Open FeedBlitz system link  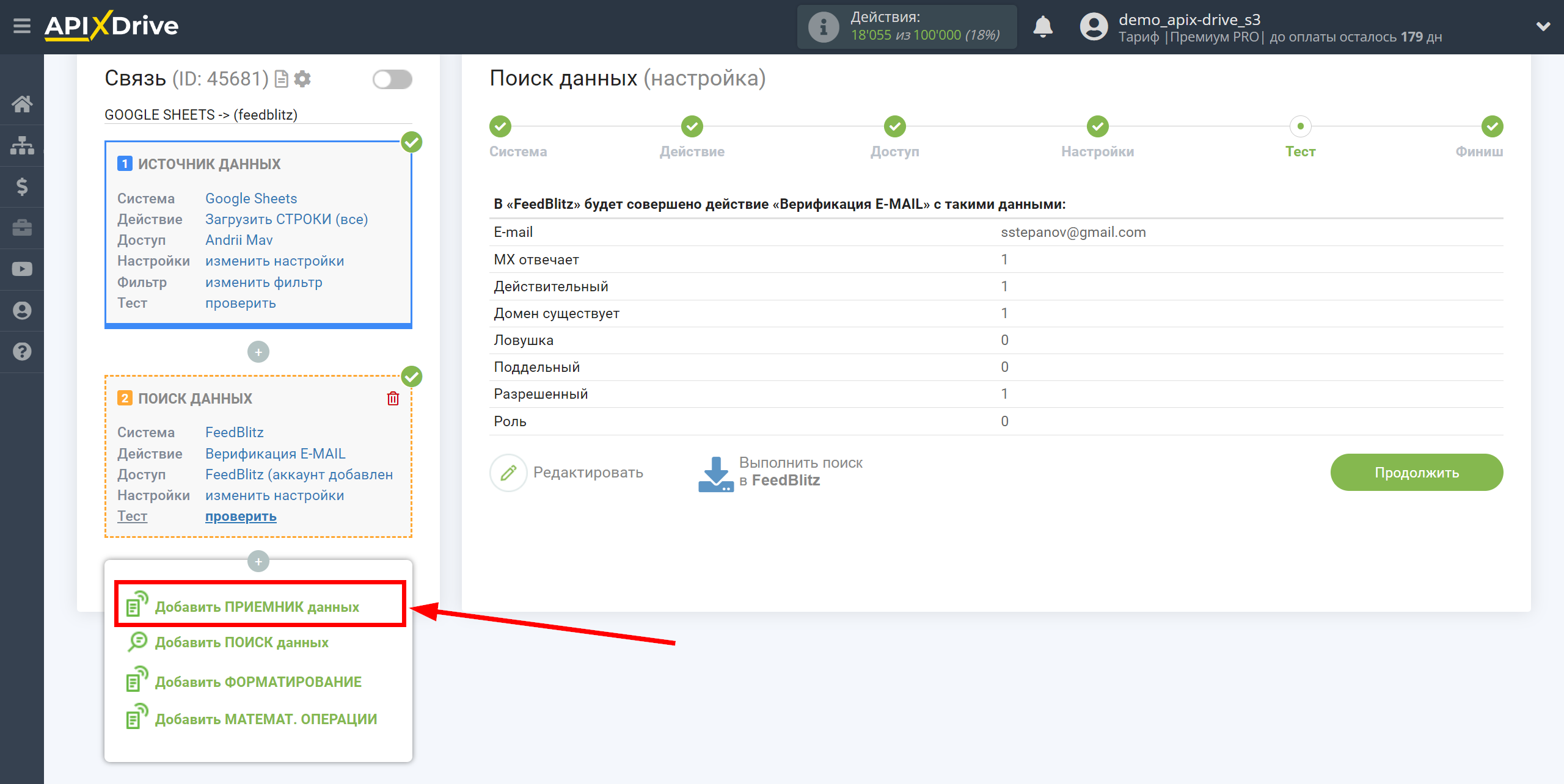[235, 432]
